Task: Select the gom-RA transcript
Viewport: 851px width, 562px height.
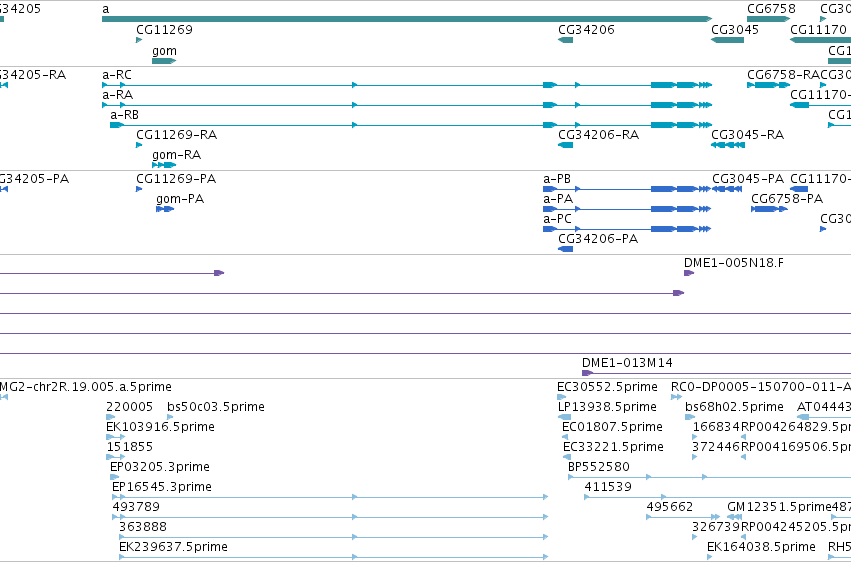Action: click(164, 165)
